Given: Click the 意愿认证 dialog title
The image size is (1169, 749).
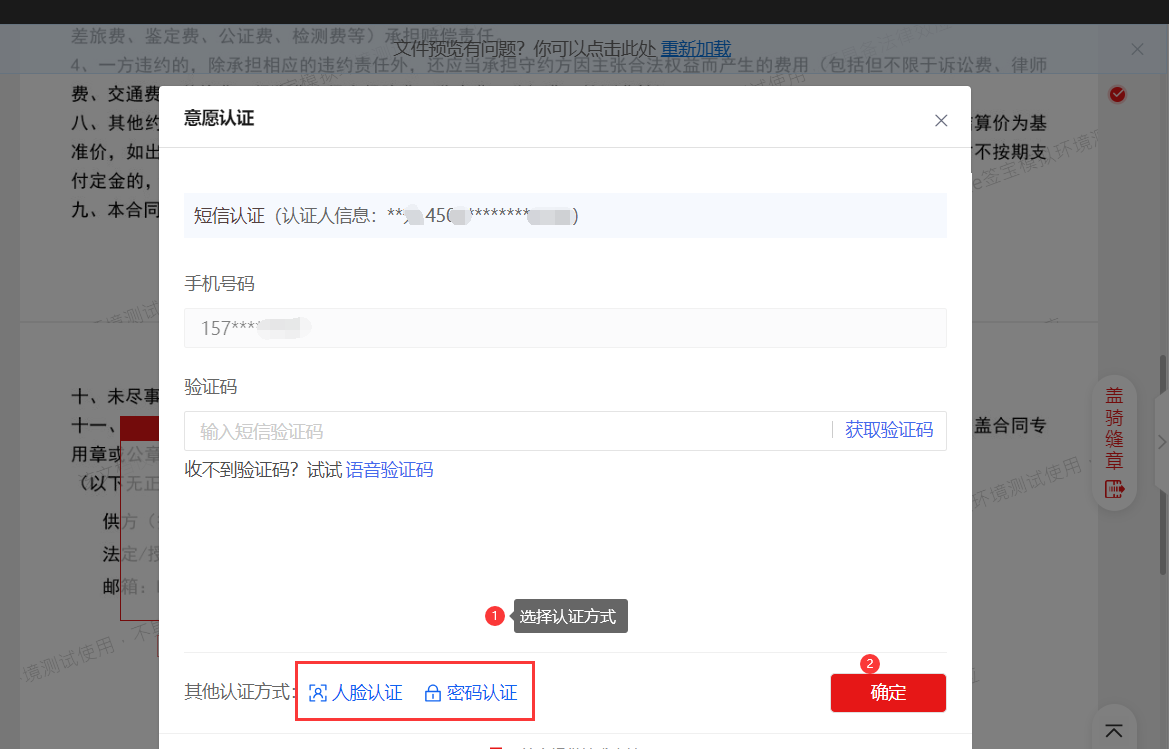Looking at the screenshot, I should tap(219, 118).
